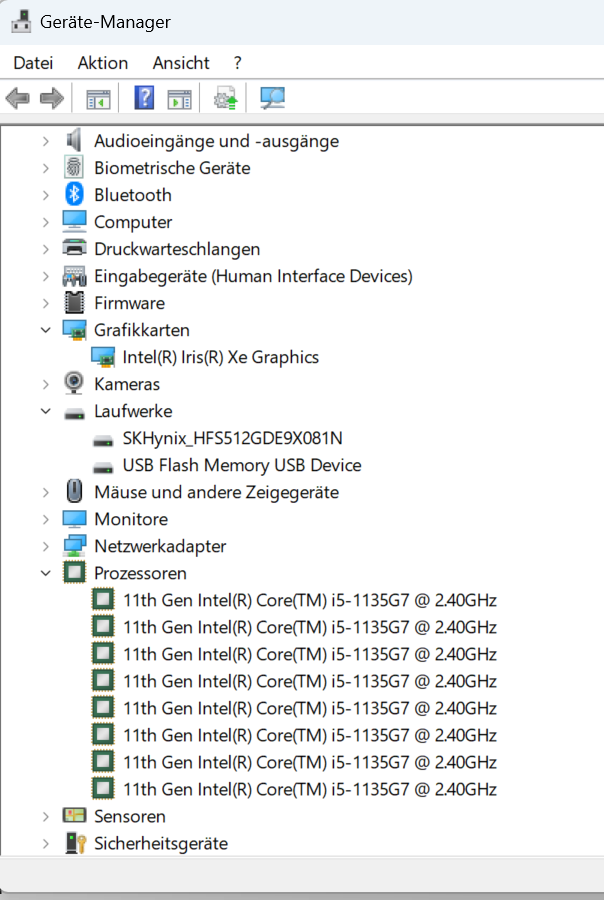Expand the Bluetooth category
The width and height of the screenshot is (604, 900).
click(x=46, y=195)
